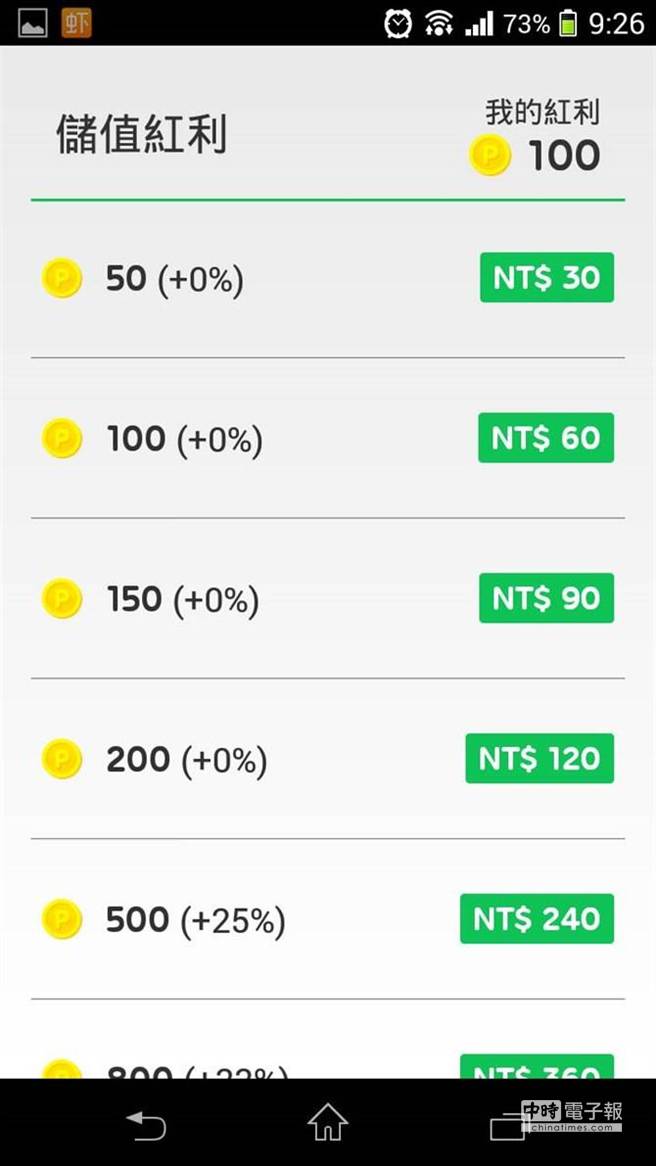Buy 500 points with NT$ 240 button
656x1166 pixels.
coord(537,919)
